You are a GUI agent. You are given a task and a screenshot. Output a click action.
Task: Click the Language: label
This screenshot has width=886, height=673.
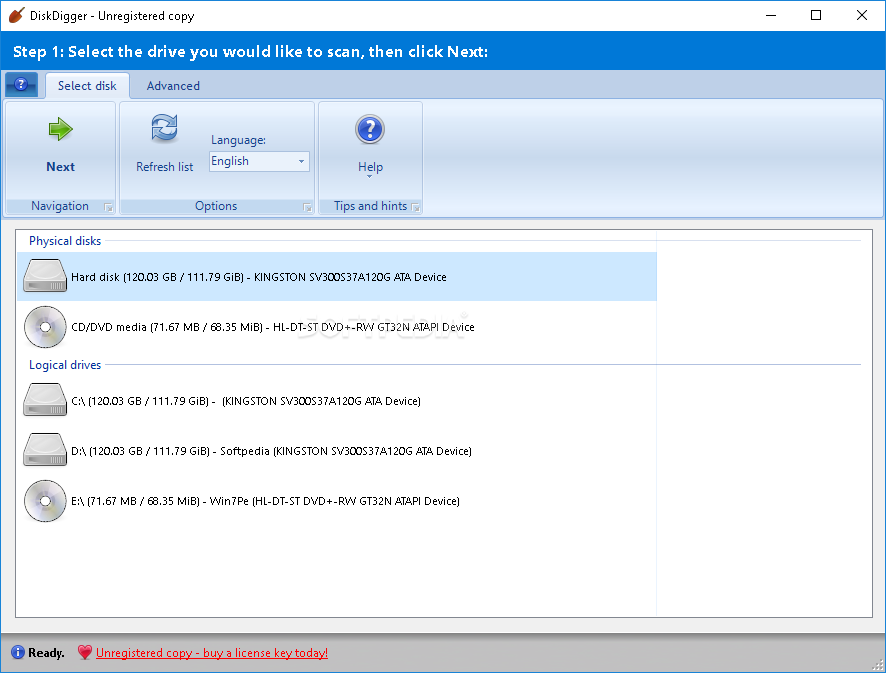click(x=238, y=140)
